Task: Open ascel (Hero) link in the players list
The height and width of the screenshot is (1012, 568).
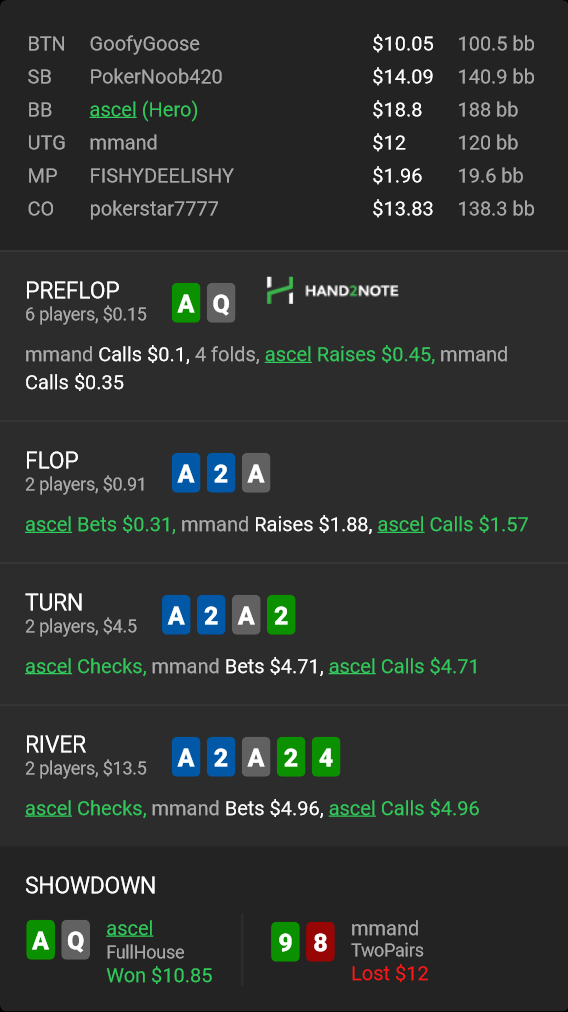Action: (x=113, y=110)
